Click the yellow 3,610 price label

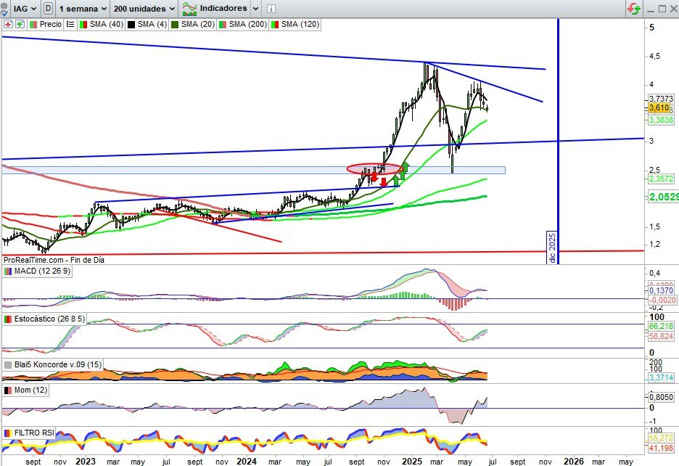661,107
